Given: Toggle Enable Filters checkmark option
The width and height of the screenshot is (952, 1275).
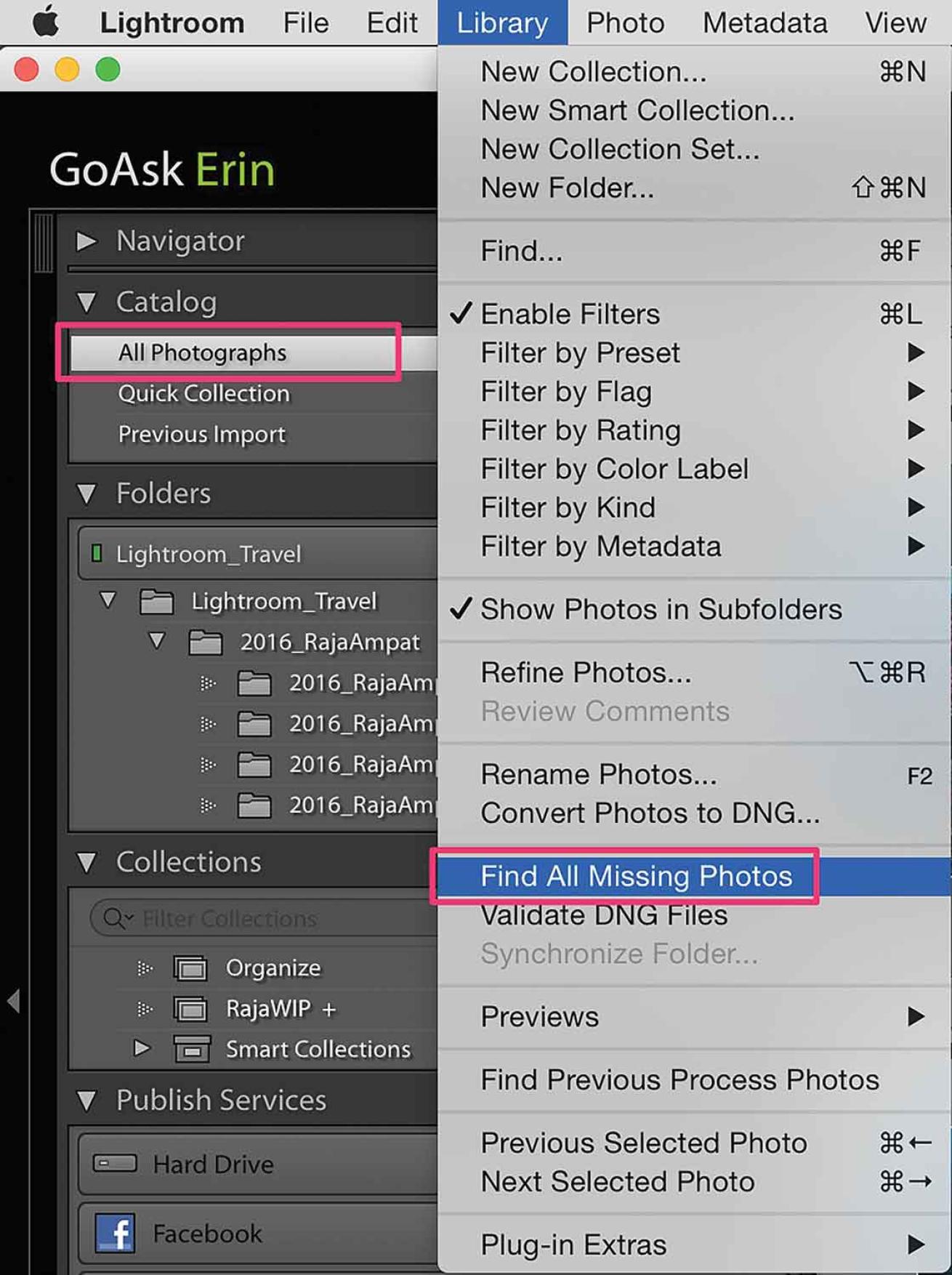Looking at the screenshot, I should coord(570,314).
